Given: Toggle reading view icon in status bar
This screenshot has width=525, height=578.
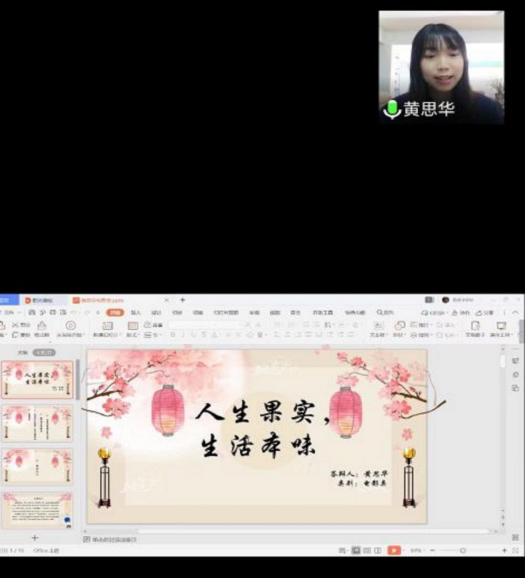Looking at the screenshot, I should (x=378, y=550).
